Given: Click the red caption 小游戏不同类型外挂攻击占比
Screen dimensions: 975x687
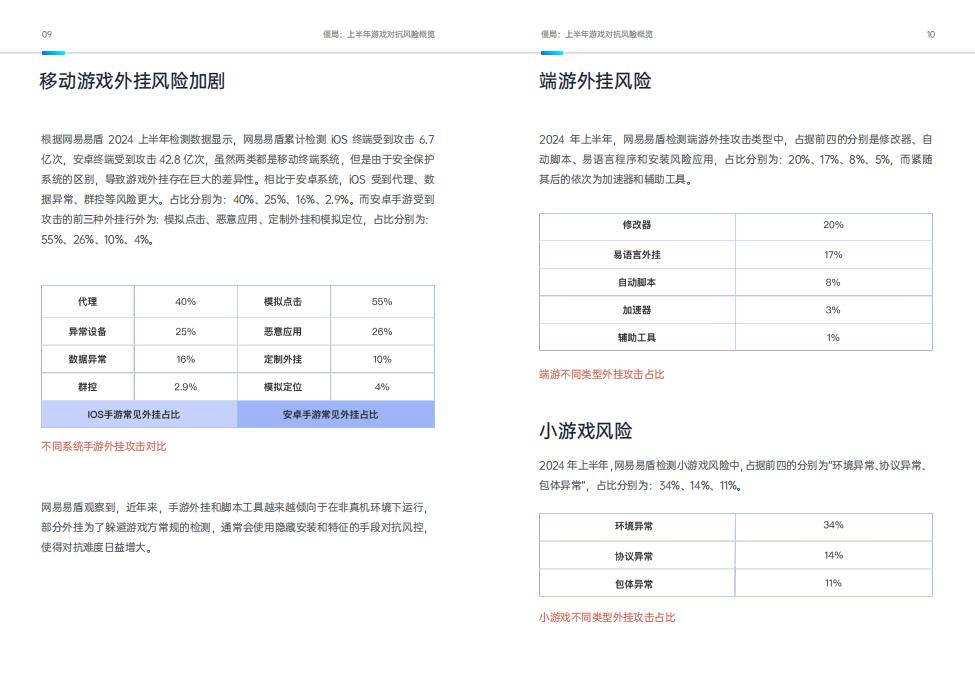Looking at the screenshot, I should click(607, 617).
